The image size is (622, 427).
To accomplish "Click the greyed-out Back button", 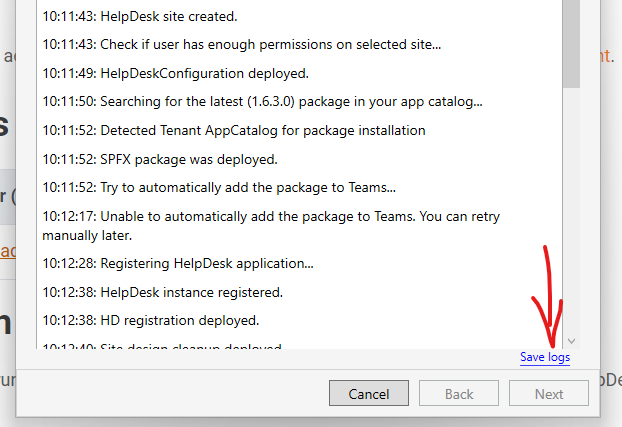I will tap(459, 394).
